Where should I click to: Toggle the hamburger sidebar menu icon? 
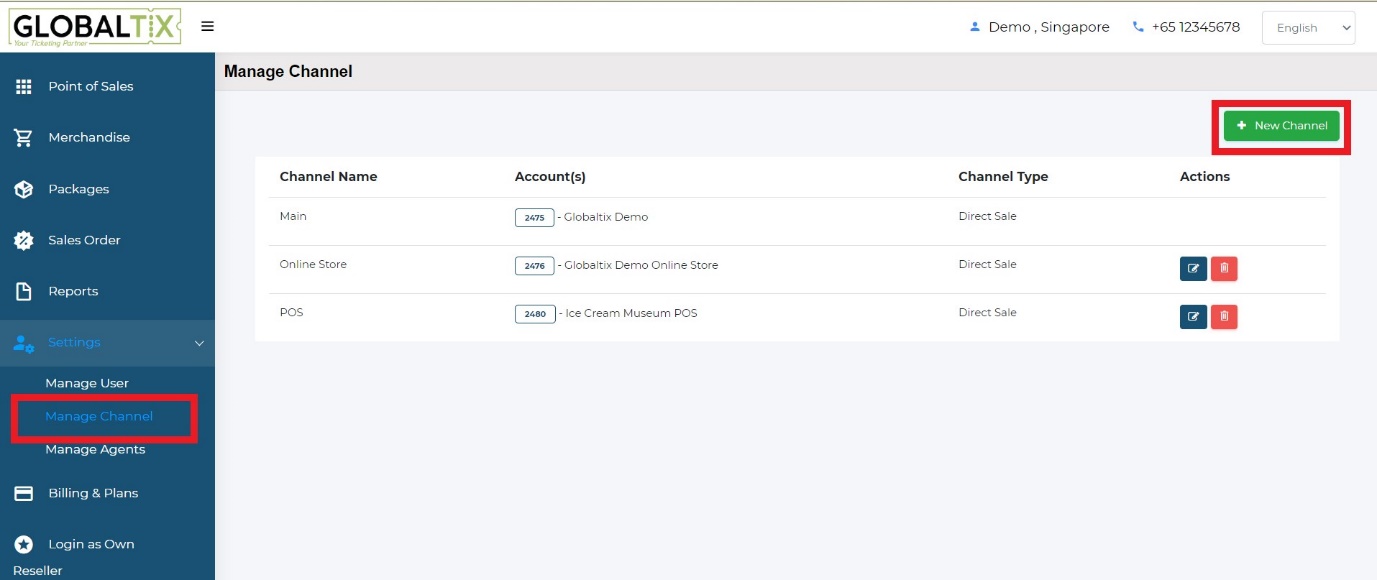click(207, 27)
